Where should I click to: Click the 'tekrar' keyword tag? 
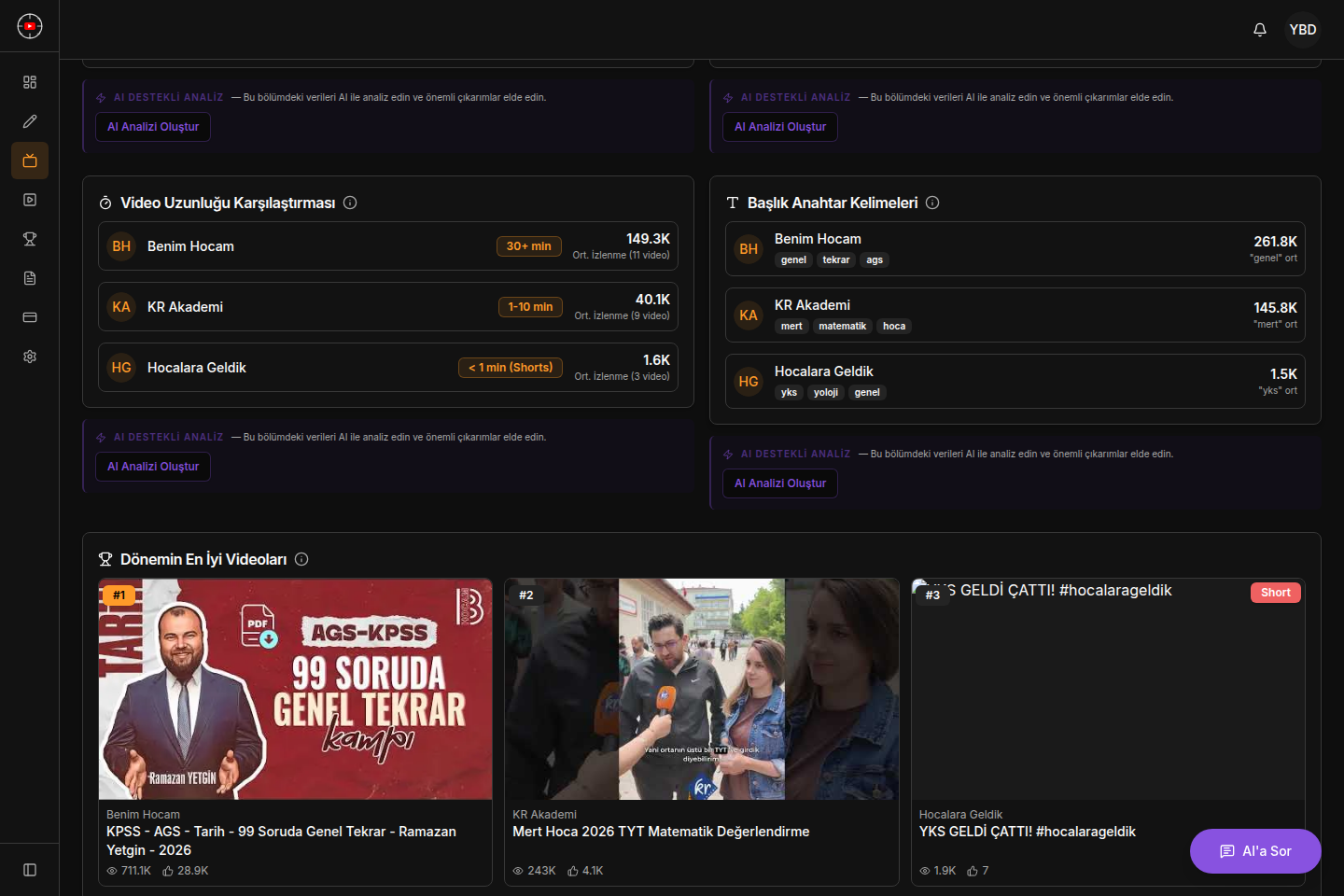[x=836, y=260]
